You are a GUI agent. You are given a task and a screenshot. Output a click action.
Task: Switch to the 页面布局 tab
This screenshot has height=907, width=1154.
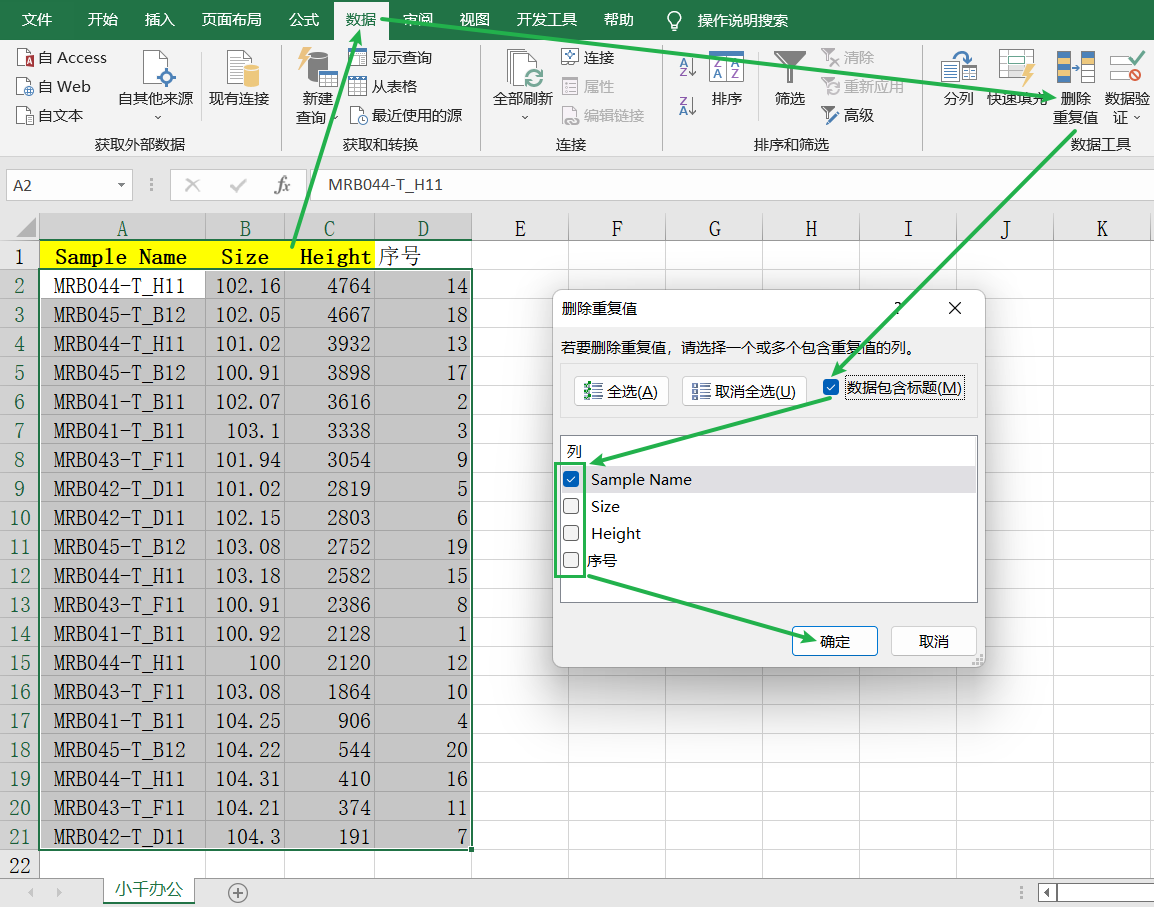(x=232, y=20)
